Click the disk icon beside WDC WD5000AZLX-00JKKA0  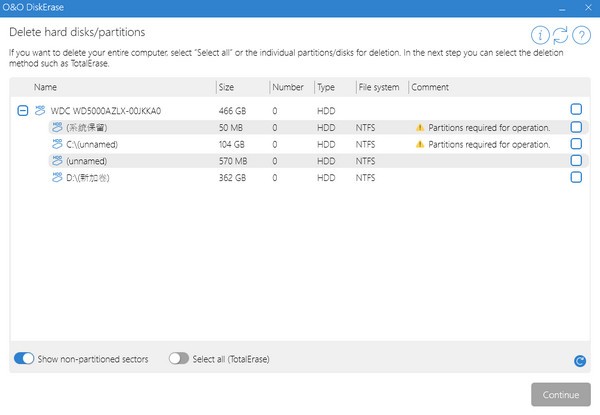[40, 111]
